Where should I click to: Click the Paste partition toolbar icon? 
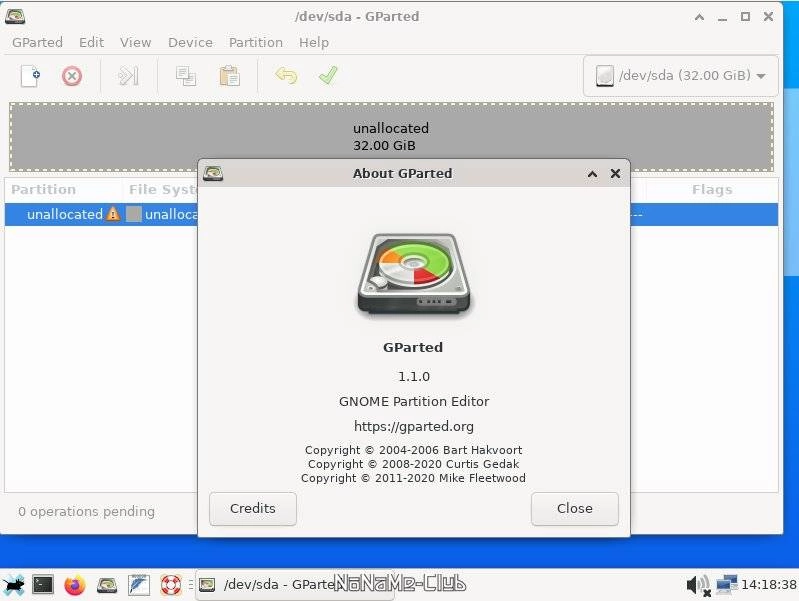click(x=229, y=76)
